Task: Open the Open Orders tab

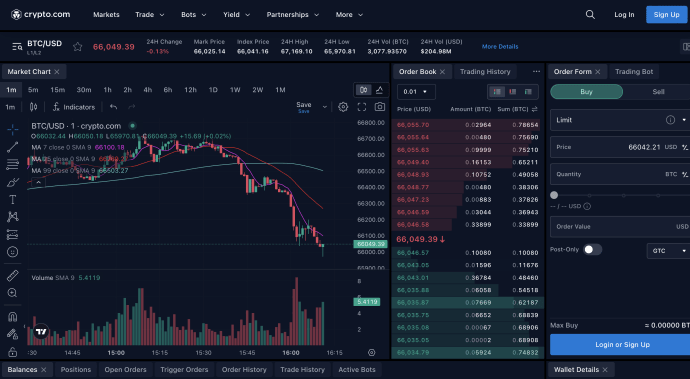Action: point(125,369)
